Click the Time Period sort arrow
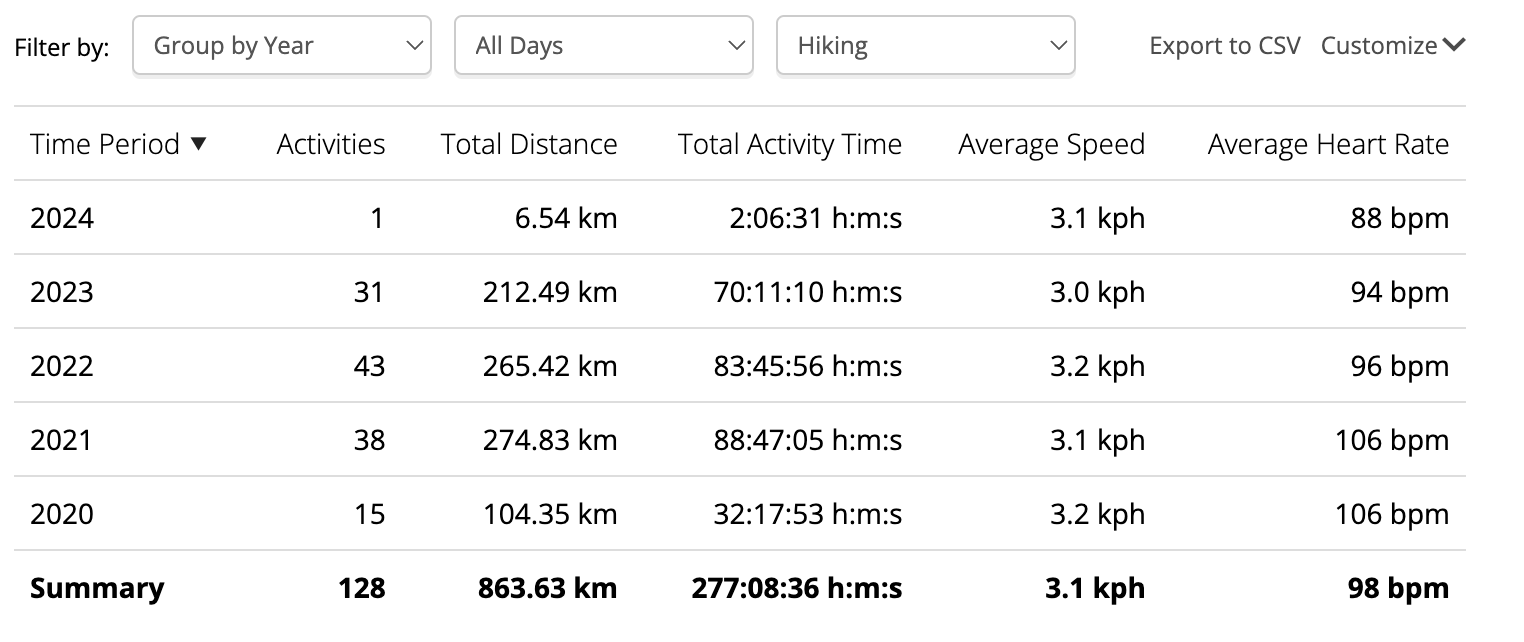The width and height of the screenshot is (1524, 642). [x=198, y=144]
